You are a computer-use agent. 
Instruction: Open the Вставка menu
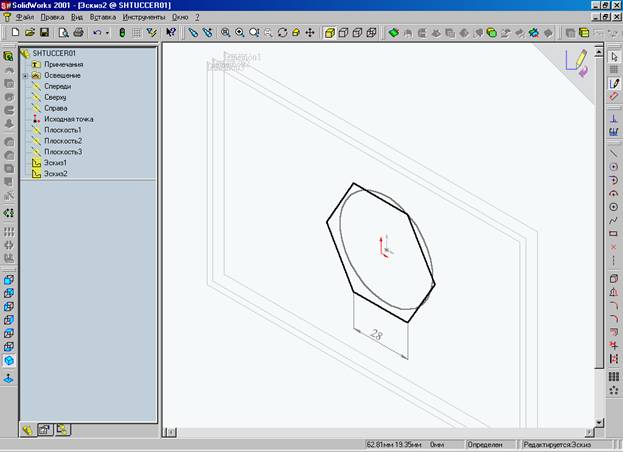point(102,18)
